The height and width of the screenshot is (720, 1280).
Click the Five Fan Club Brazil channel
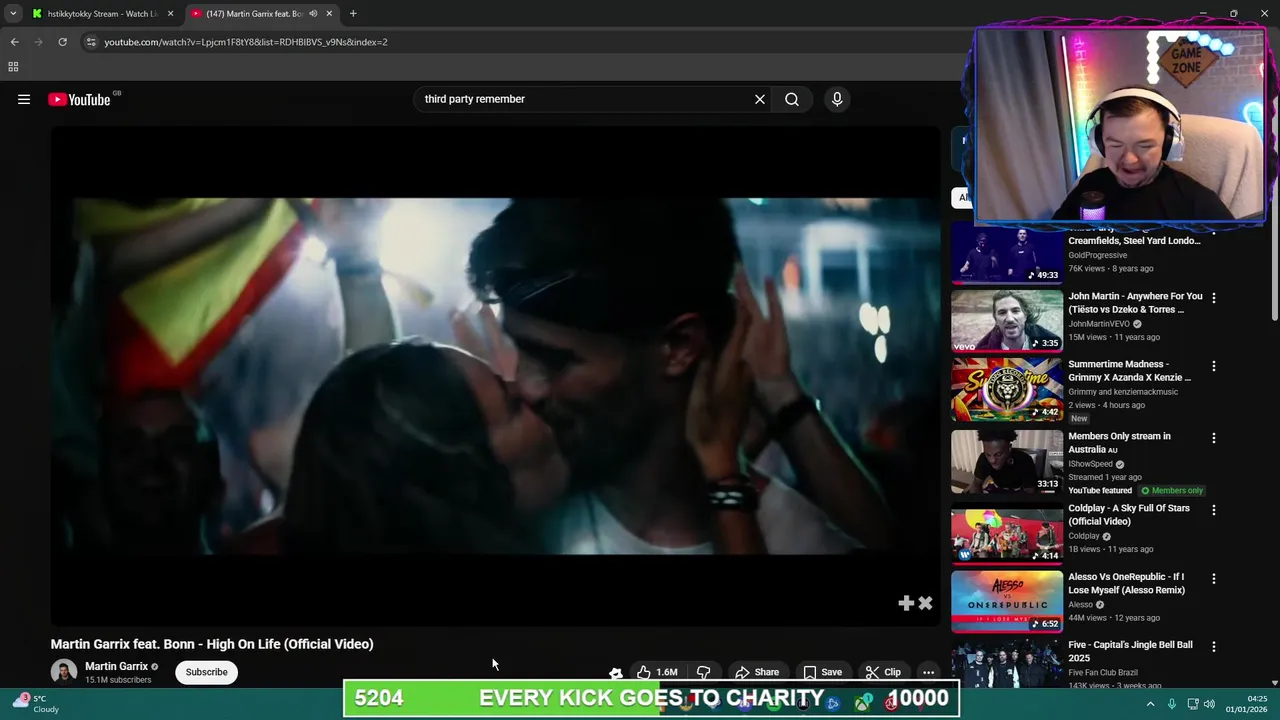point(1110,673)
